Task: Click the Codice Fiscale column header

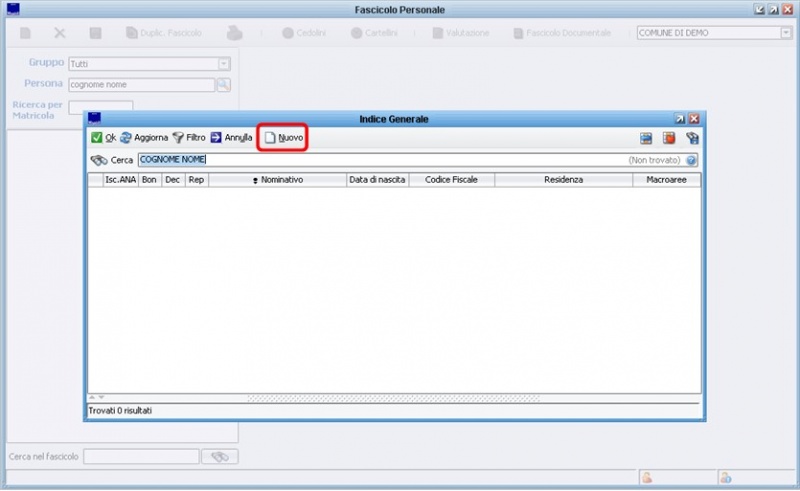Action: point(452,180)
